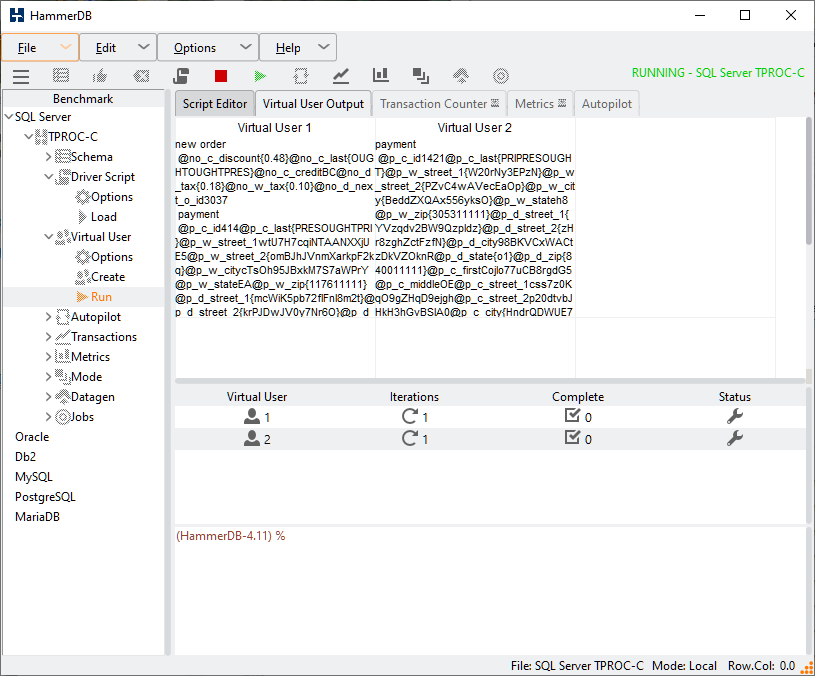Stop the run with red square

tap(221, 76)
